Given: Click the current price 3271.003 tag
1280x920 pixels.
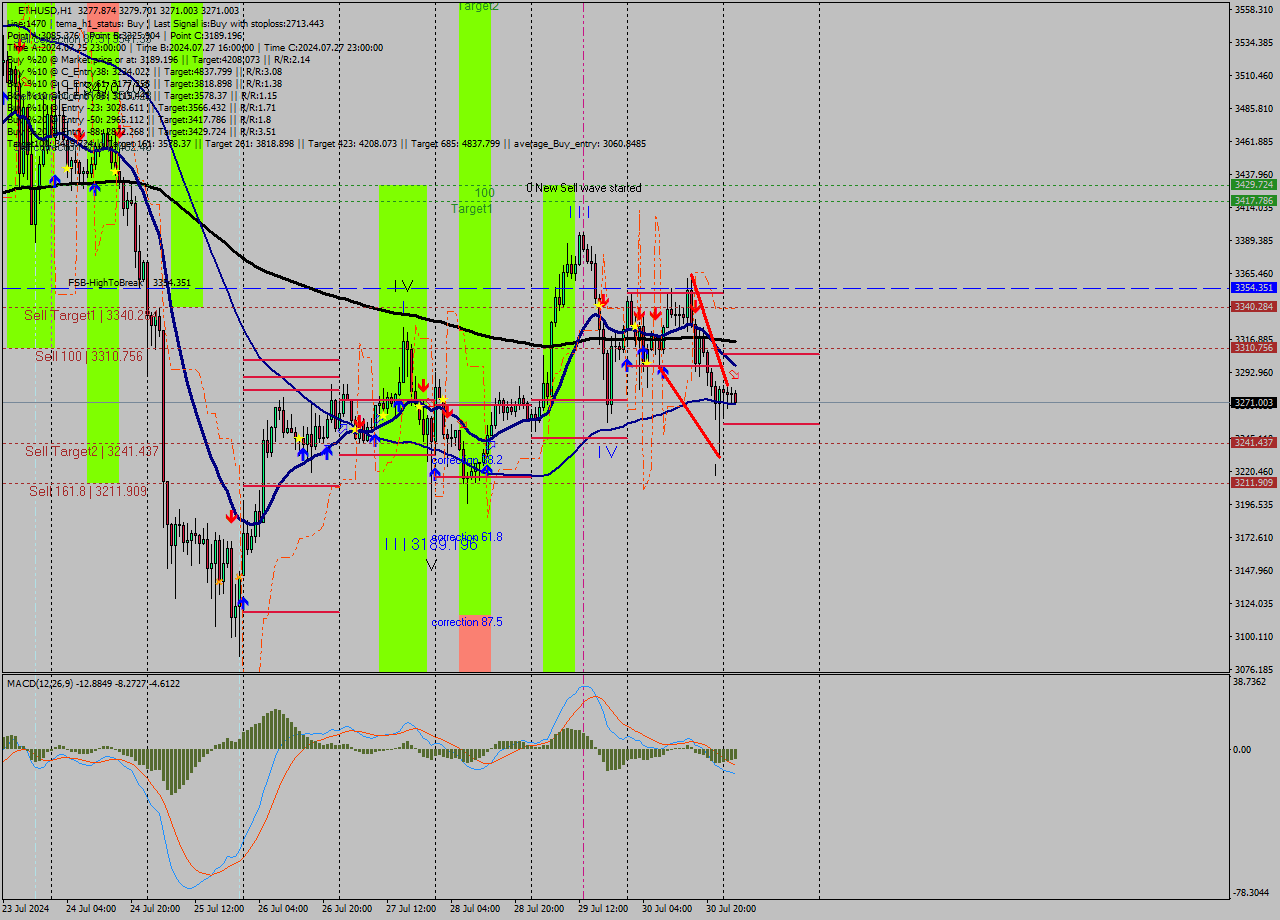Looking at the screenshot, I should pos(1254,403).
